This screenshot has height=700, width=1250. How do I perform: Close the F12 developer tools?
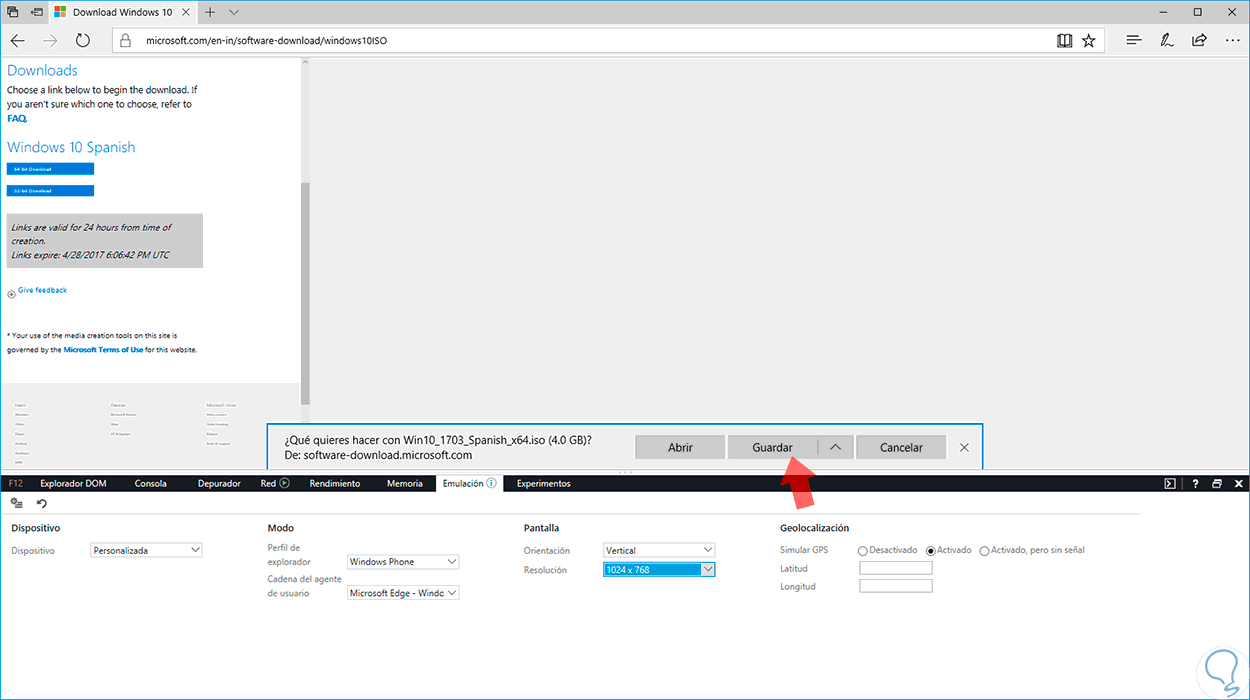tap(1237, 484)
